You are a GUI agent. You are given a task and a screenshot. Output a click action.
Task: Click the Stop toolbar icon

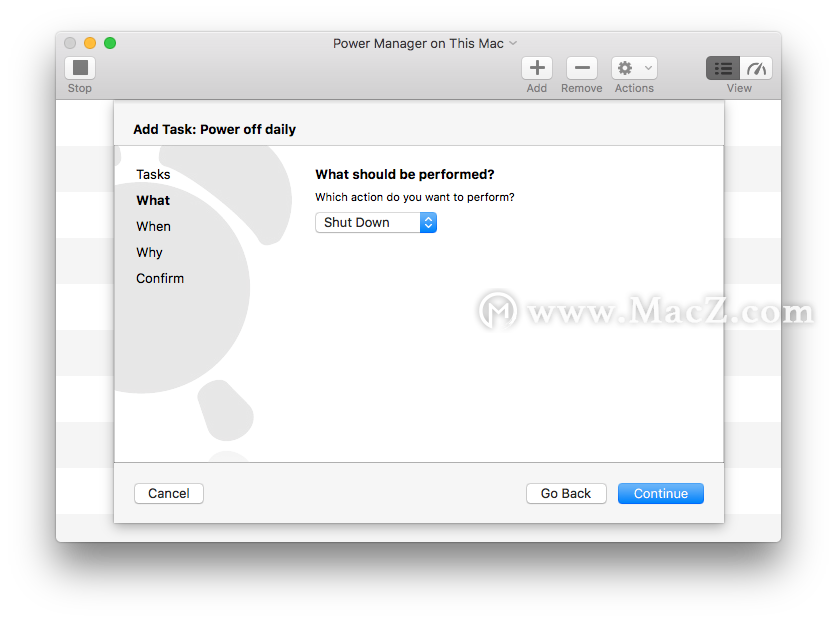[x=80, y=68]
